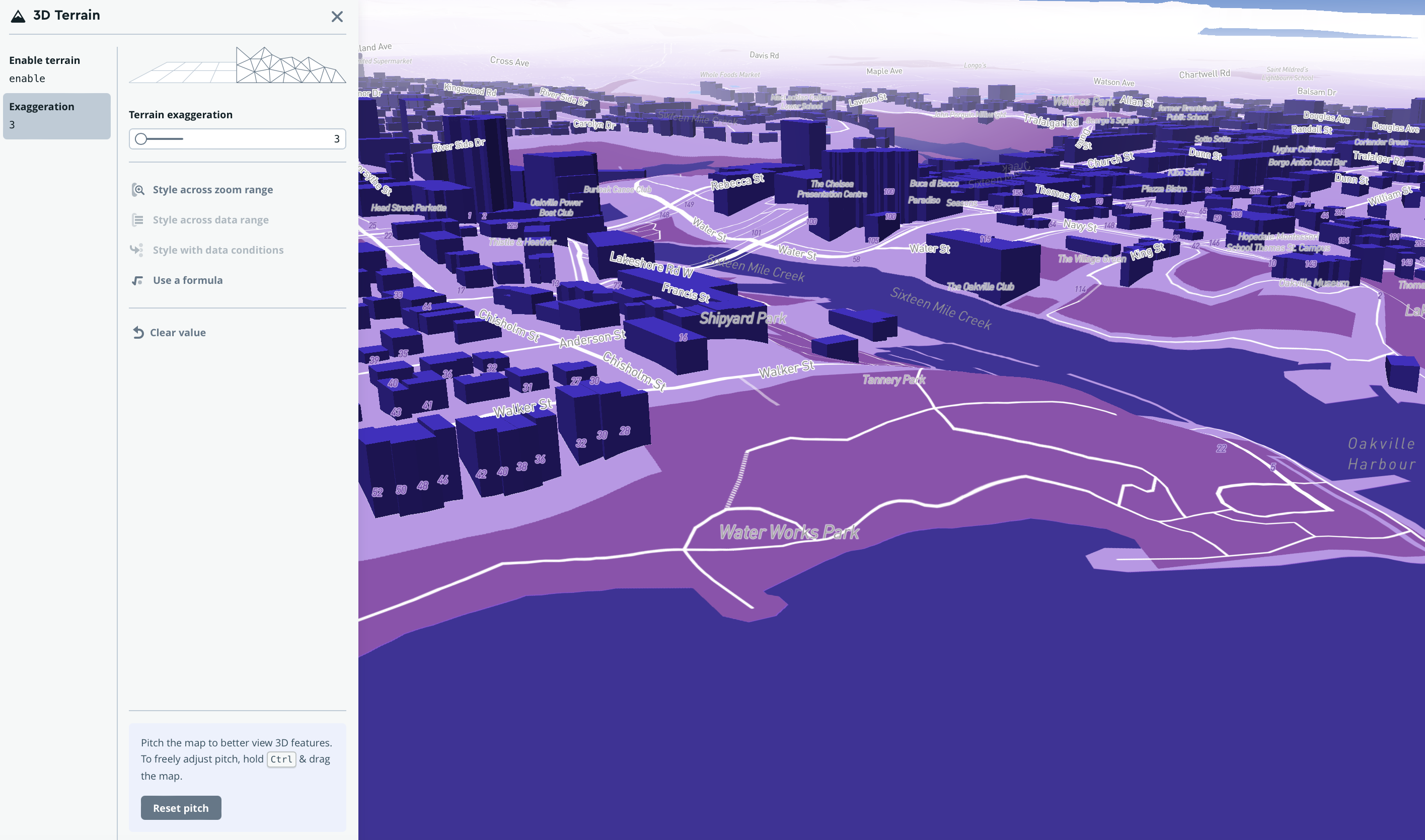Viewport: 1425px width, 840px height.
Task: Click the Clear value link
Action: [178, 332]
